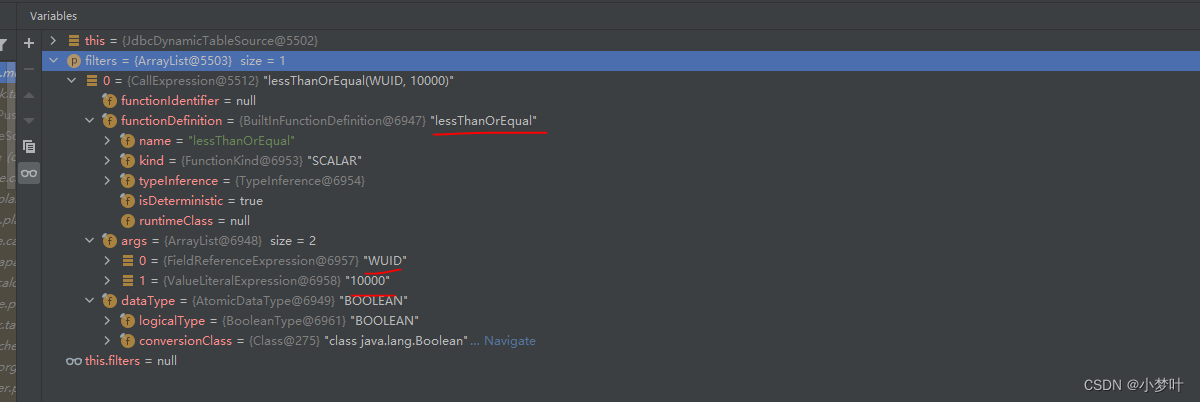
Task: Click the parameter 'p' icon beside filters
Action: 74,61
